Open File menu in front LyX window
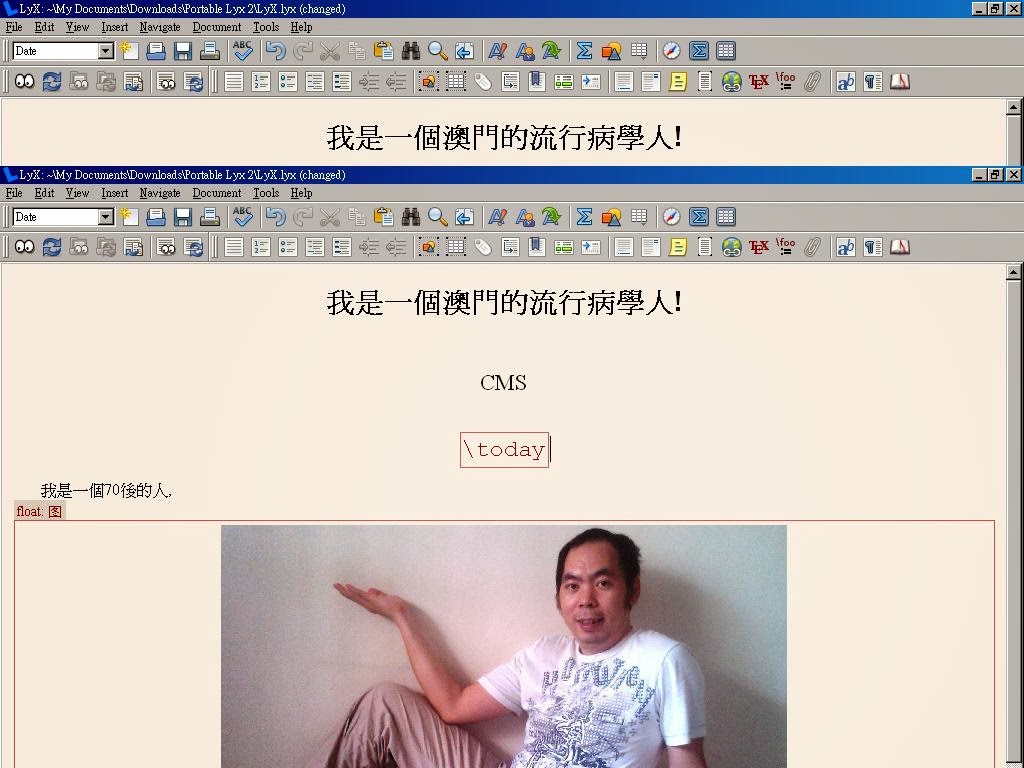The image size is (1024, 768). pyautogui.click(x=14, y=193)
